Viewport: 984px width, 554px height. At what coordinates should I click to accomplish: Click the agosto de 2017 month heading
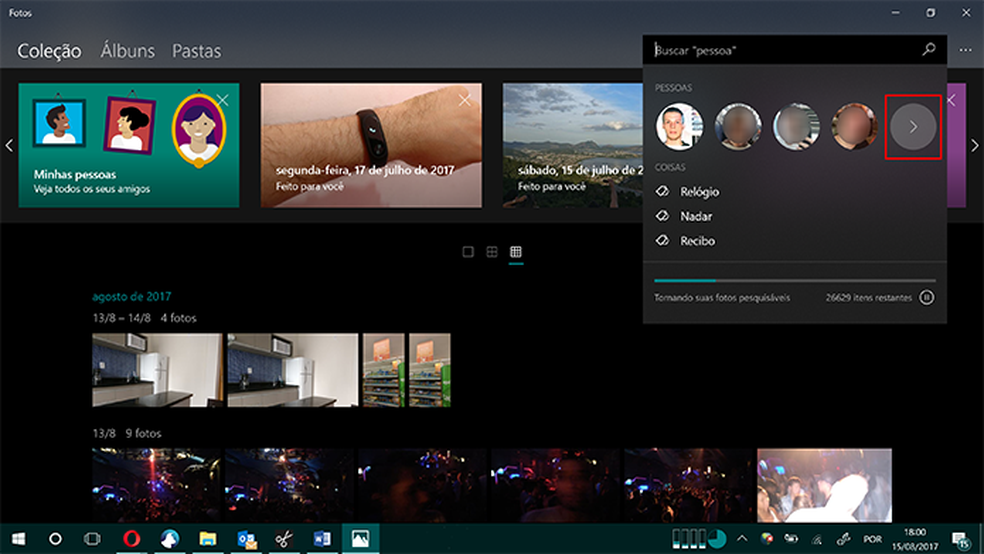pos(132,296)
